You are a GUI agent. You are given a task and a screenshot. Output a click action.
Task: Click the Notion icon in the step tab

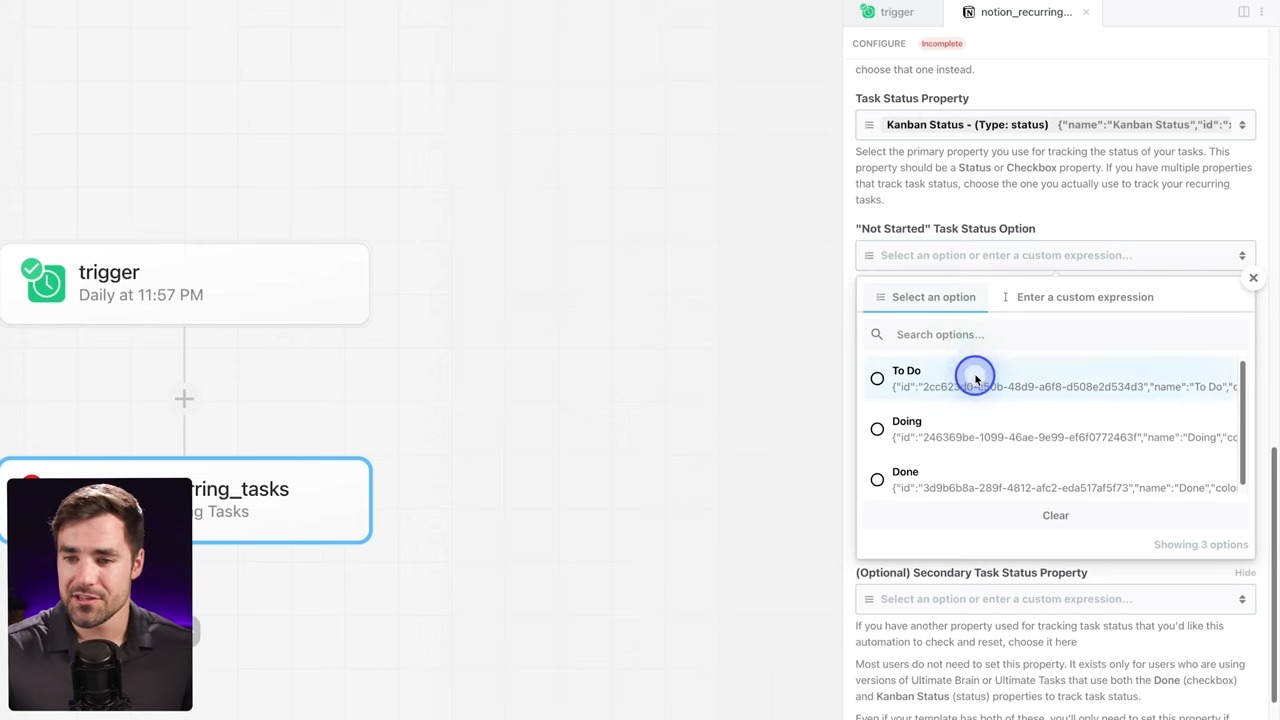pos(968,12)
